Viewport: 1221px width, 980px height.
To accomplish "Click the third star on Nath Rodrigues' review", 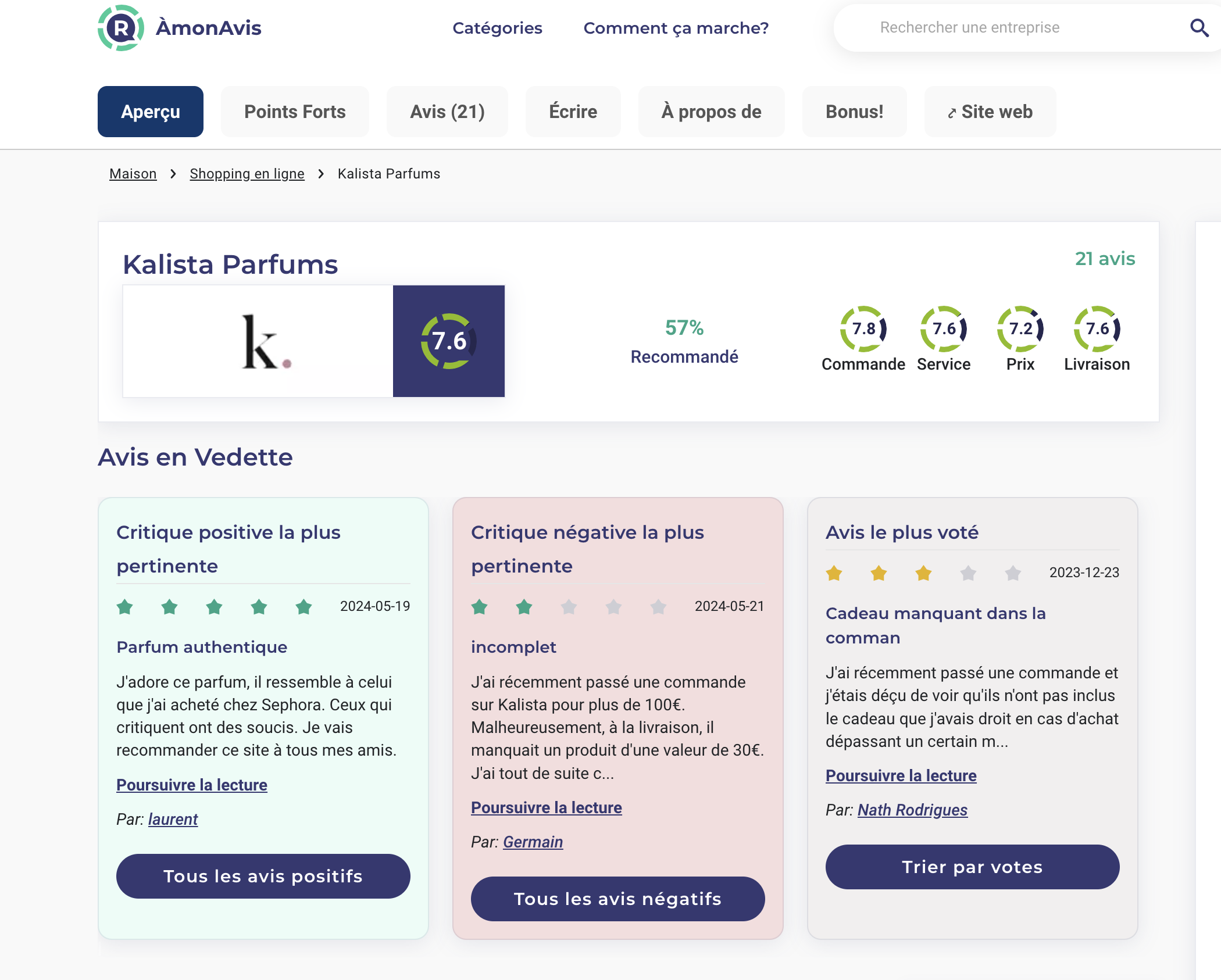I will [x=923, y=573].
